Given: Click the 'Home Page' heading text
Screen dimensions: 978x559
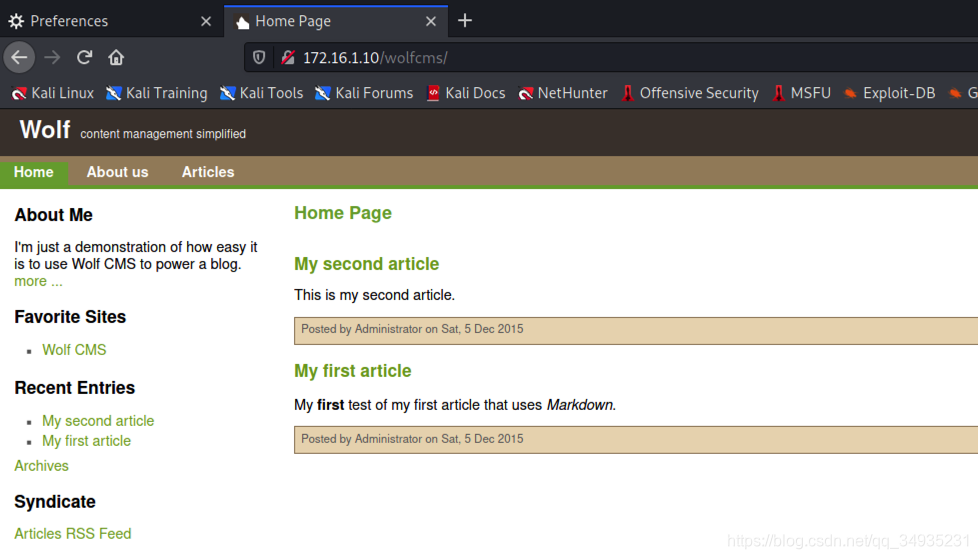Looking at the screenshot, I should pyautogui.click(x=343, y=213).
